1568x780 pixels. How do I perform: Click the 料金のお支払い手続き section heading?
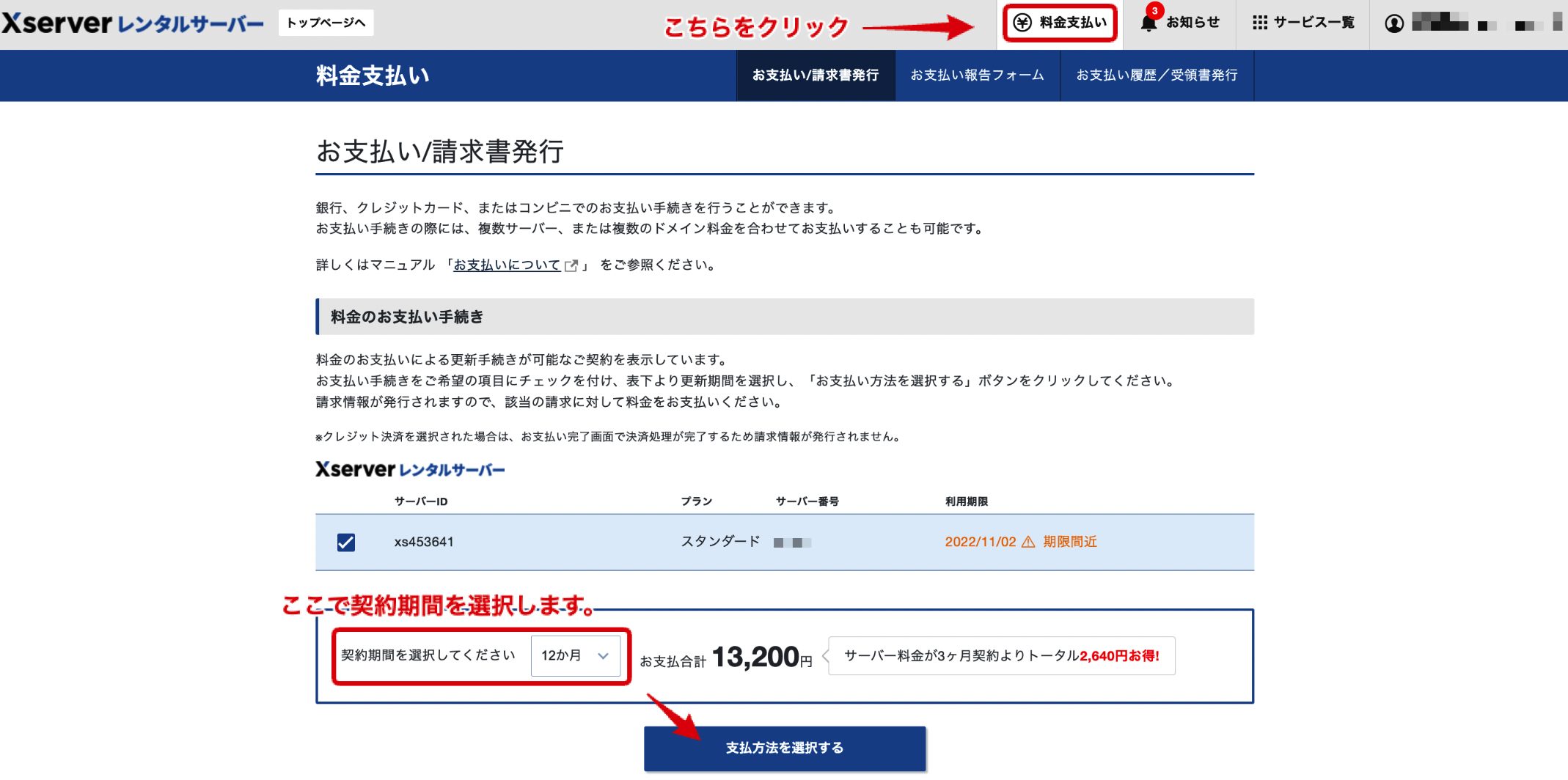[407, 317]
